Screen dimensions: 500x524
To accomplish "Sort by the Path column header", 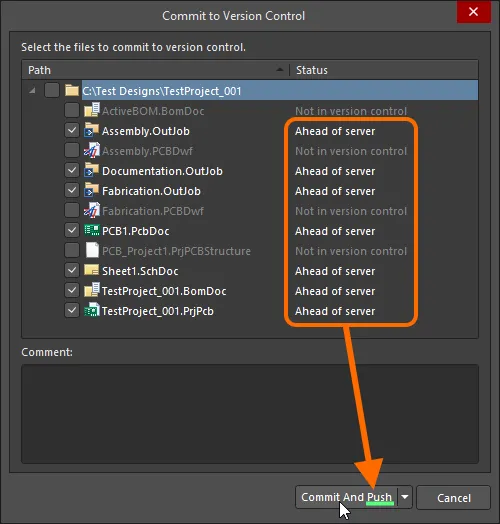I will pos(155,70).
